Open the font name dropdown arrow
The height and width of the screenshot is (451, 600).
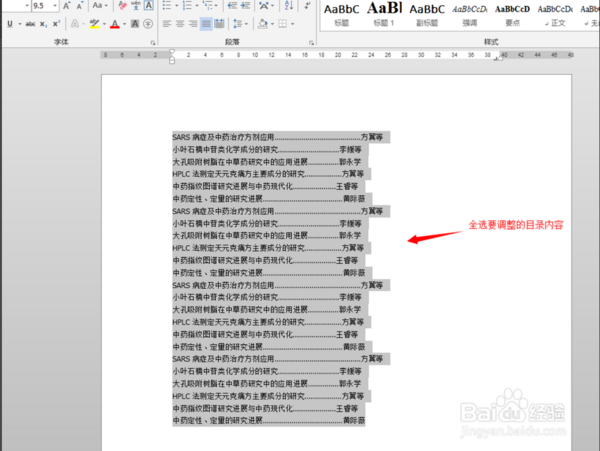coord(27,5)
